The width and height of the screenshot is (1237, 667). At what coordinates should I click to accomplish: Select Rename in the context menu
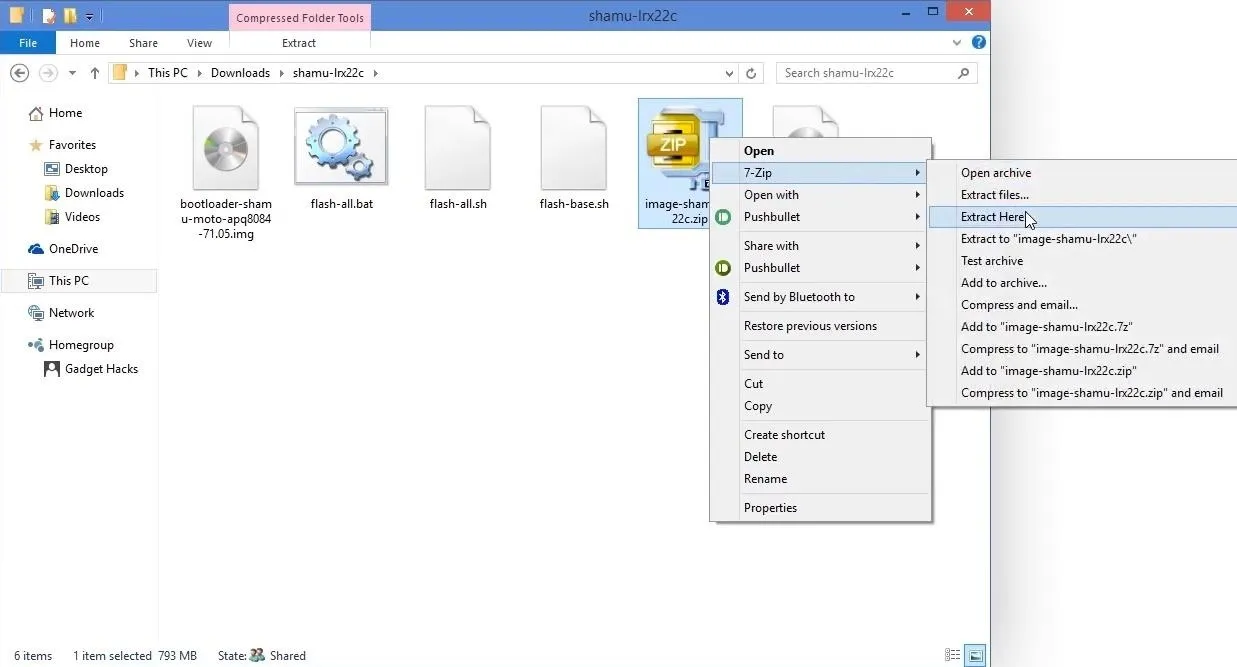click(x=821, y=479)
